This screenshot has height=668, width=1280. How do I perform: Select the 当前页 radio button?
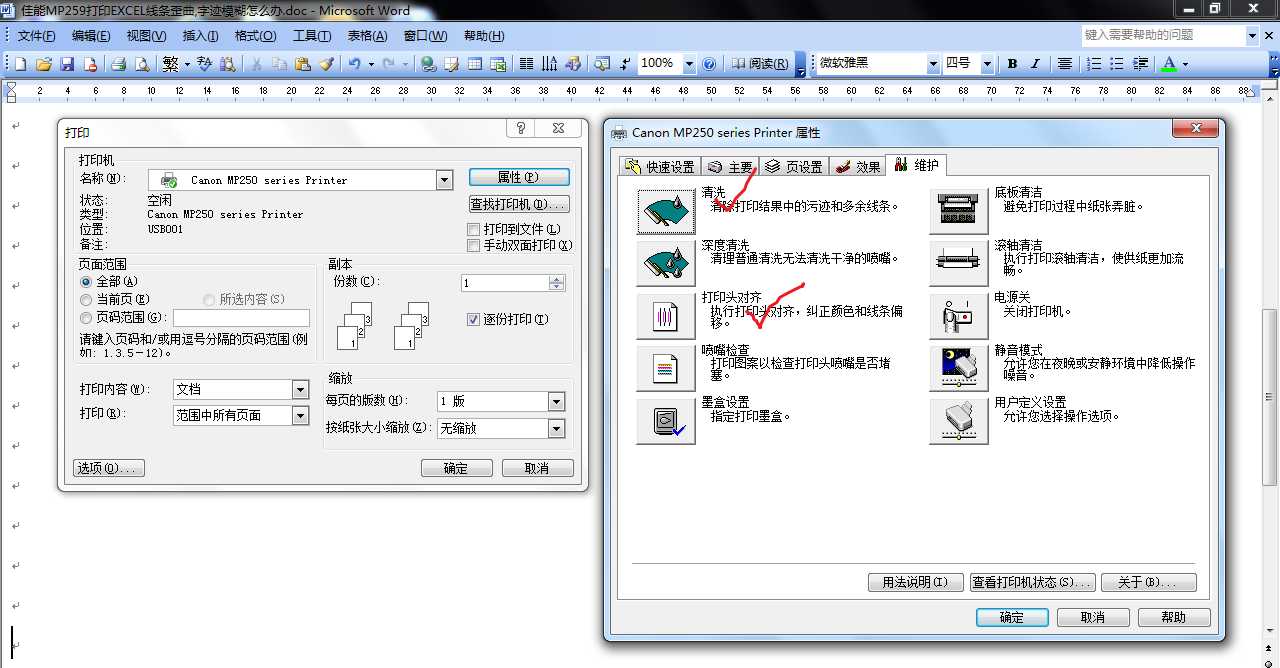pyautogui.click(x=86, y=299)
